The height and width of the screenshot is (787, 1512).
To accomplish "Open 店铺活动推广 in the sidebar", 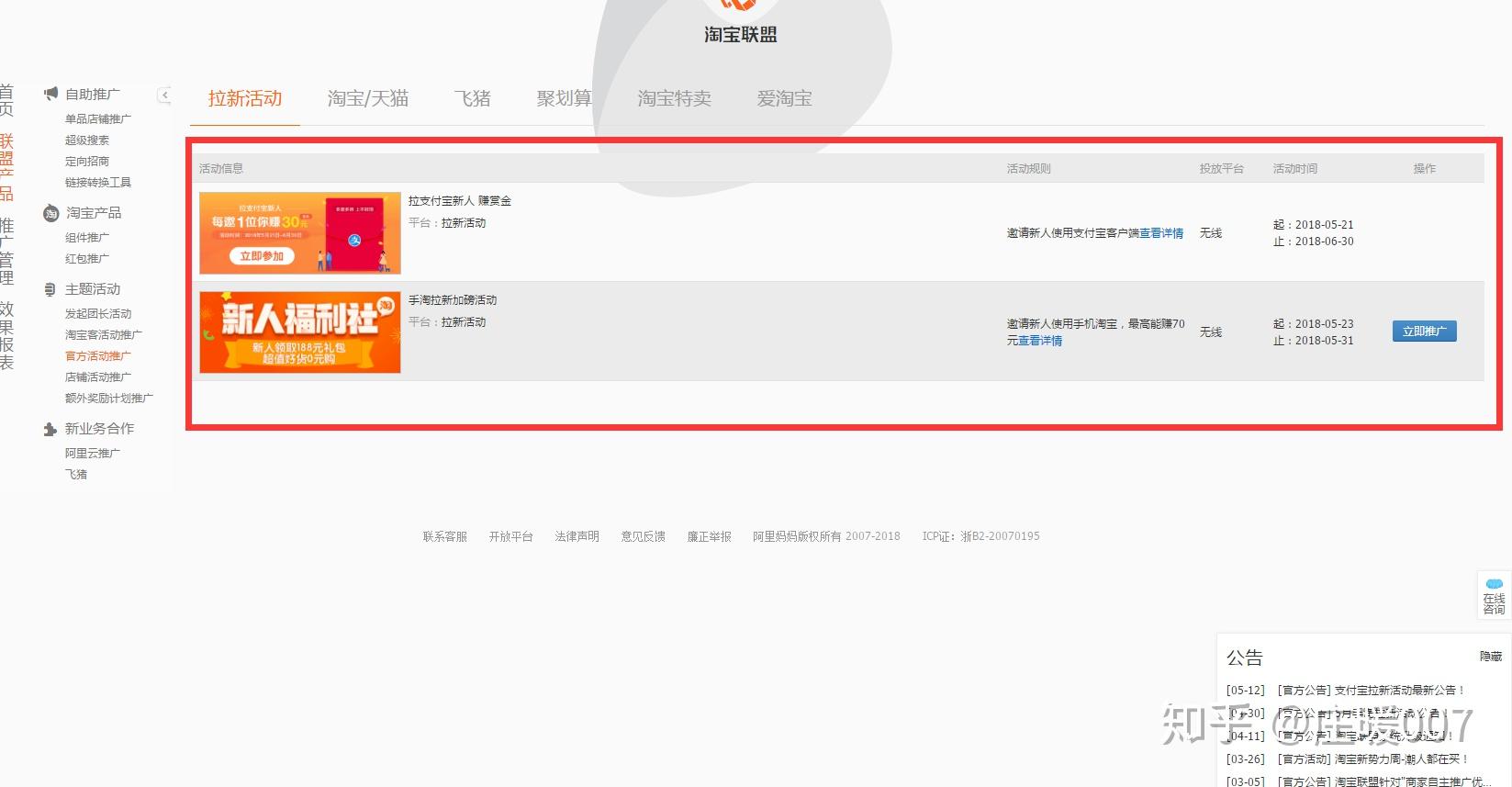I will (x=98, y=377).
